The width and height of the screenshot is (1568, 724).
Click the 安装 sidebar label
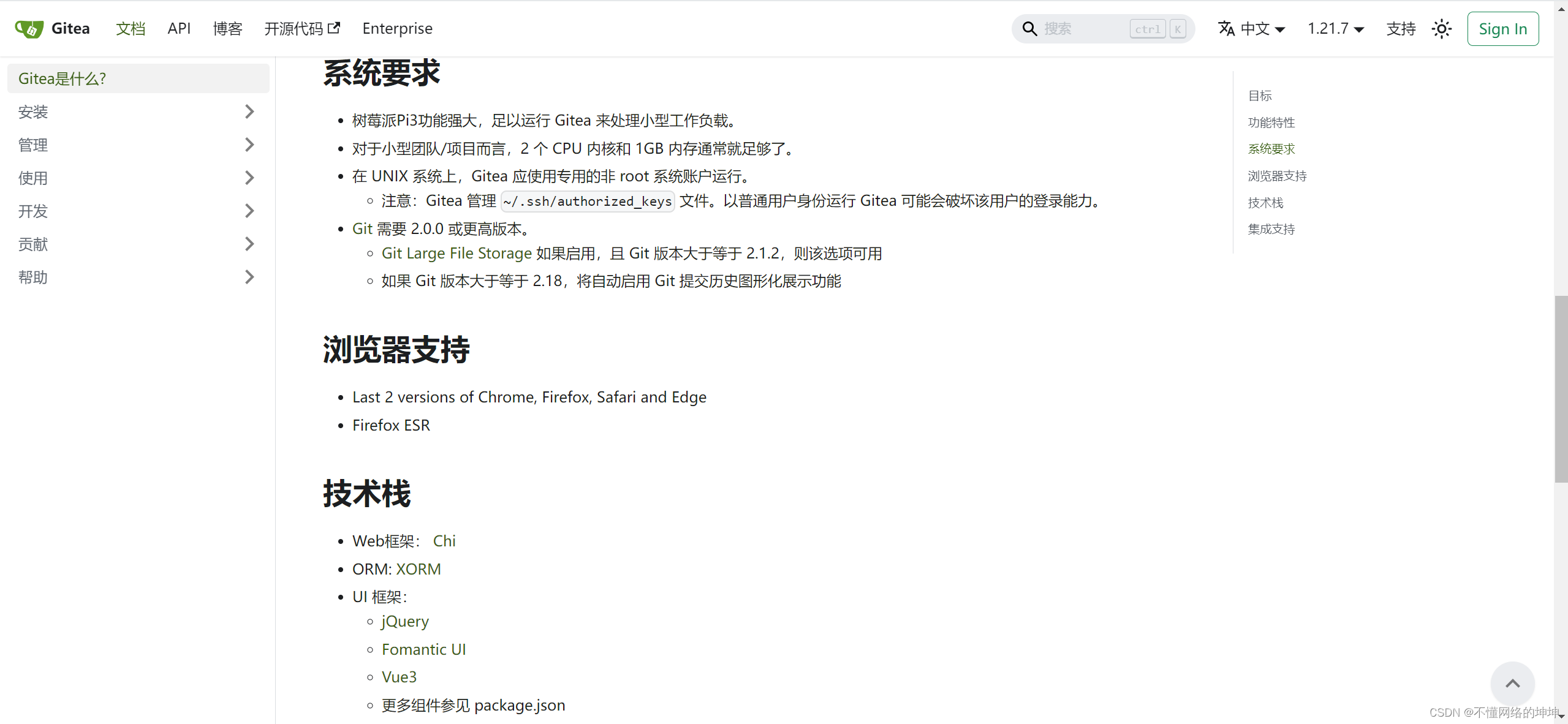tap(33, 111)
